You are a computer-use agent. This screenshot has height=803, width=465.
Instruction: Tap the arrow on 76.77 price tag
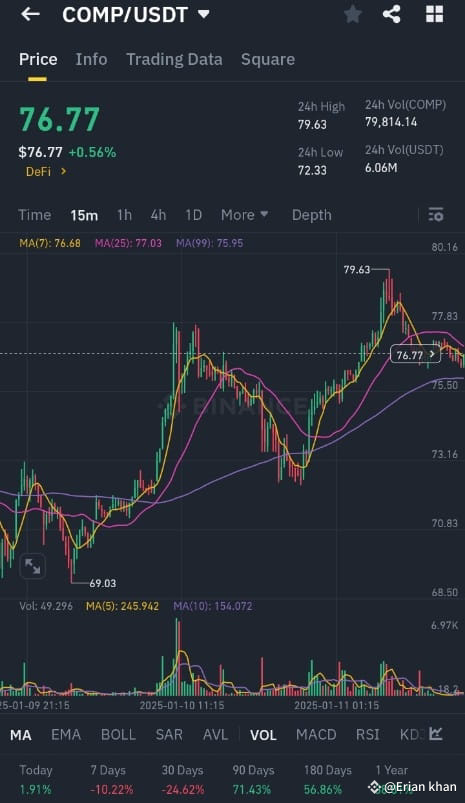click(x=432, y=354)
